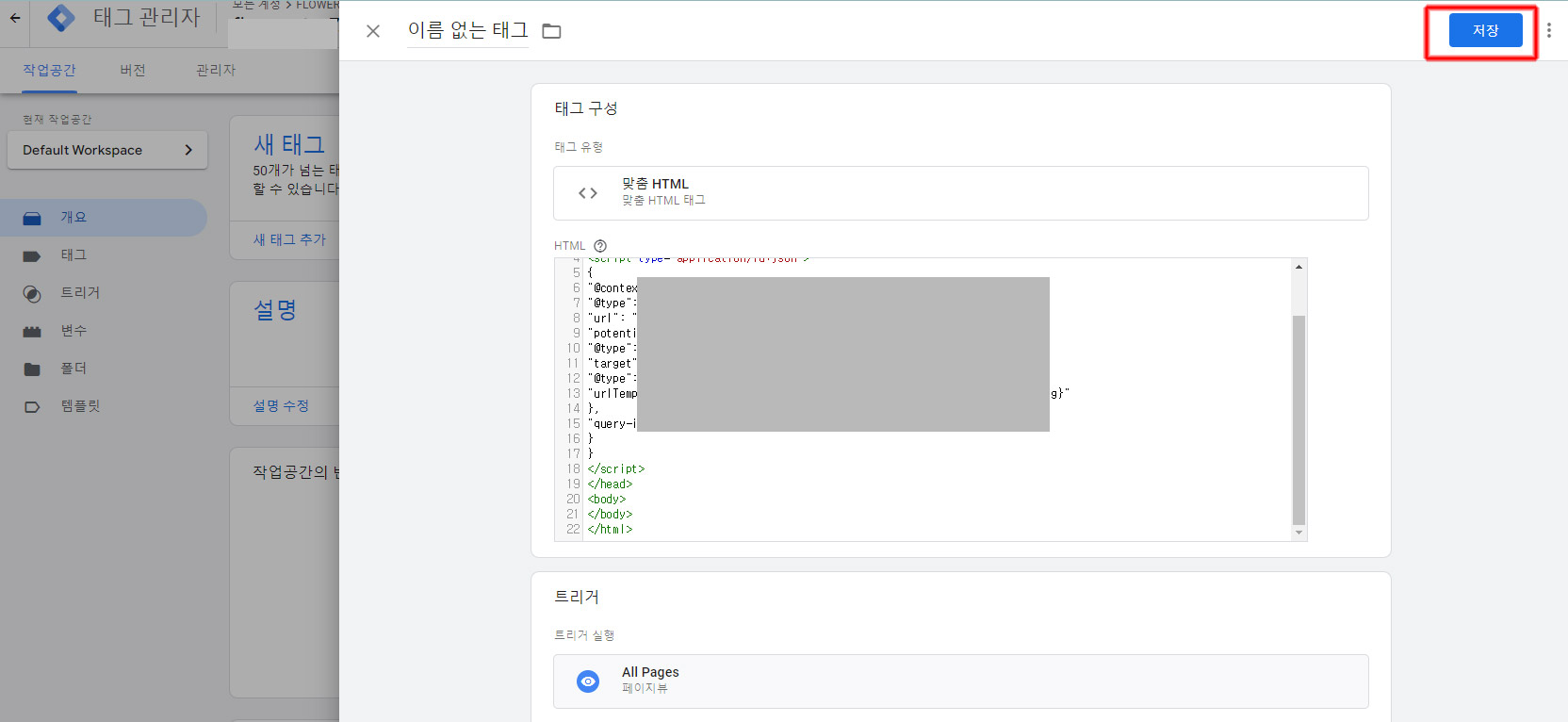Click the 개요 sidebar icon
This screenshot has height=722, width=1568.
(x=32, y=218)
